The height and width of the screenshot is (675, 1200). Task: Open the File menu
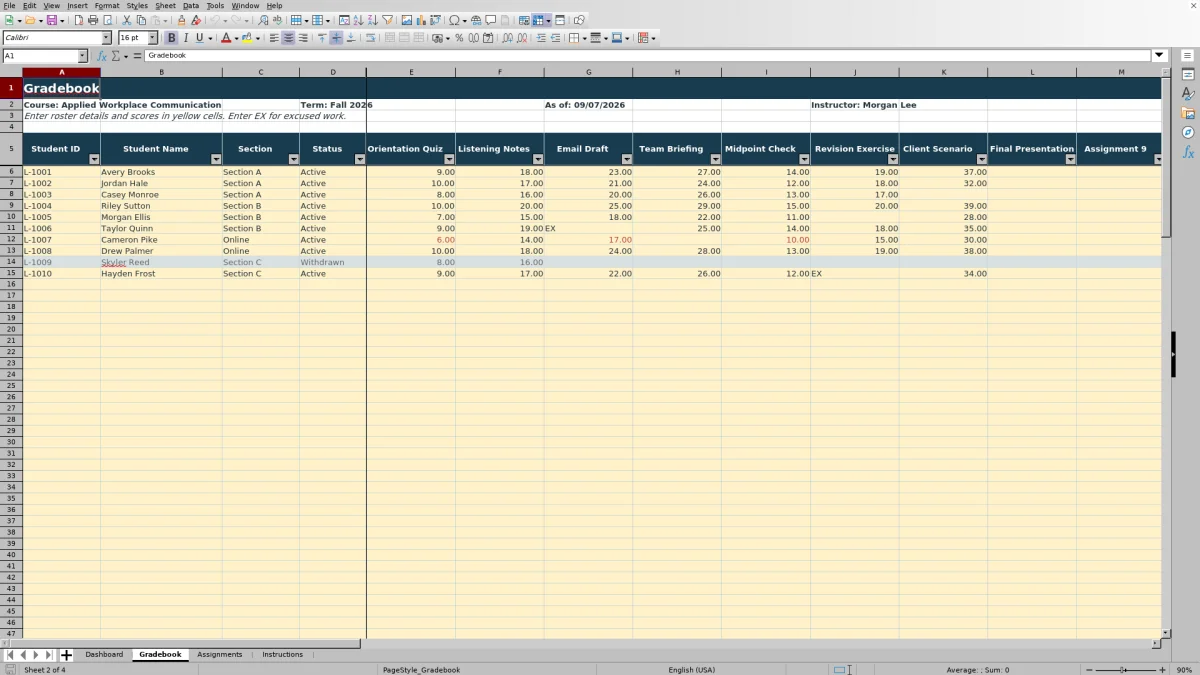click(x=9, y=6)
